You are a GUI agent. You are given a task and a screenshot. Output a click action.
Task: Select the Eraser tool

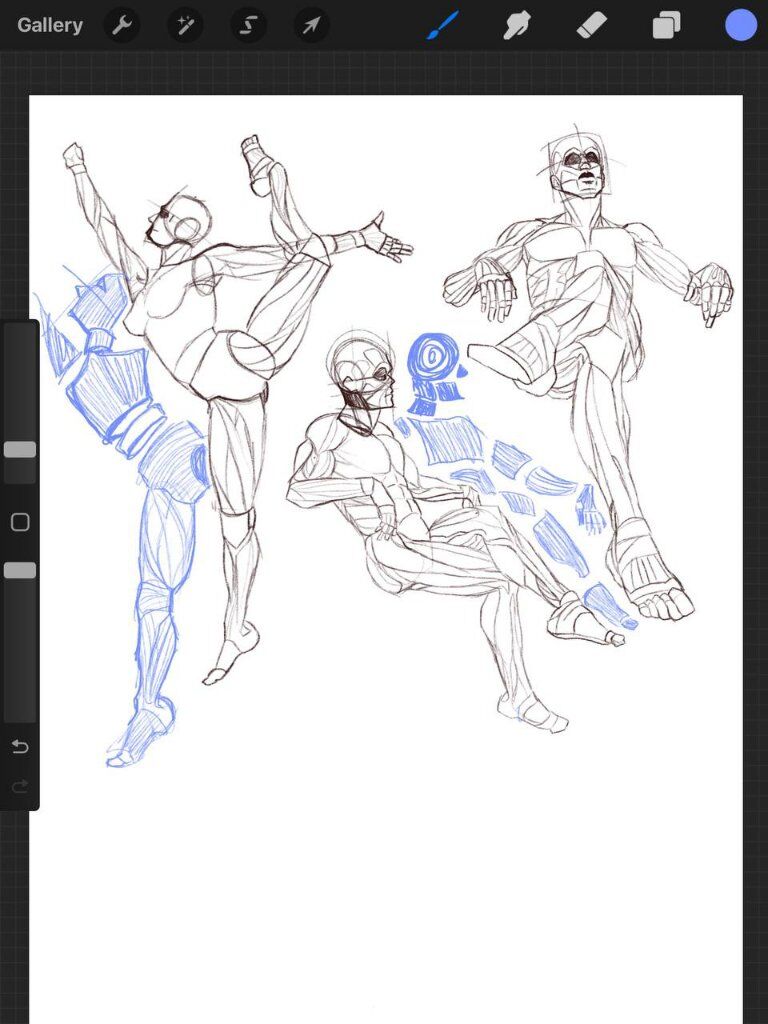(x=592, y=25)
